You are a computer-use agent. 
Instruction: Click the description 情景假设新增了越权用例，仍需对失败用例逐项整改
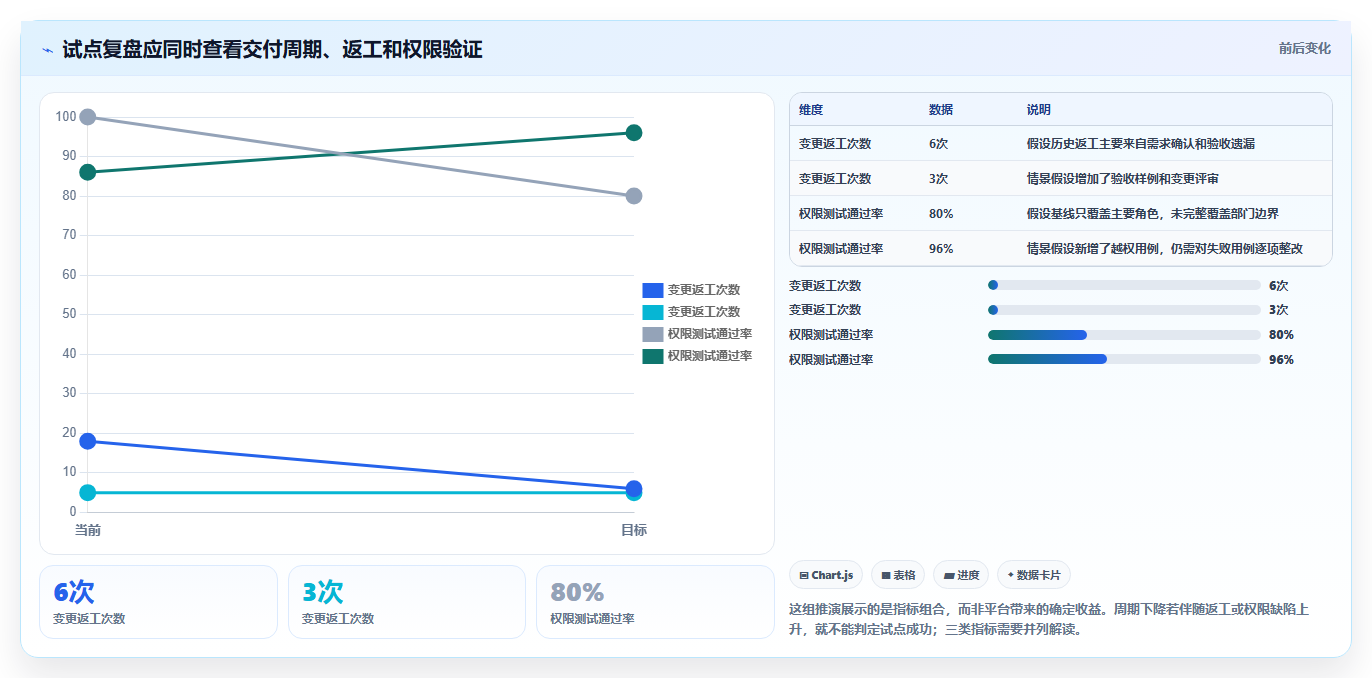point(1165,249)
